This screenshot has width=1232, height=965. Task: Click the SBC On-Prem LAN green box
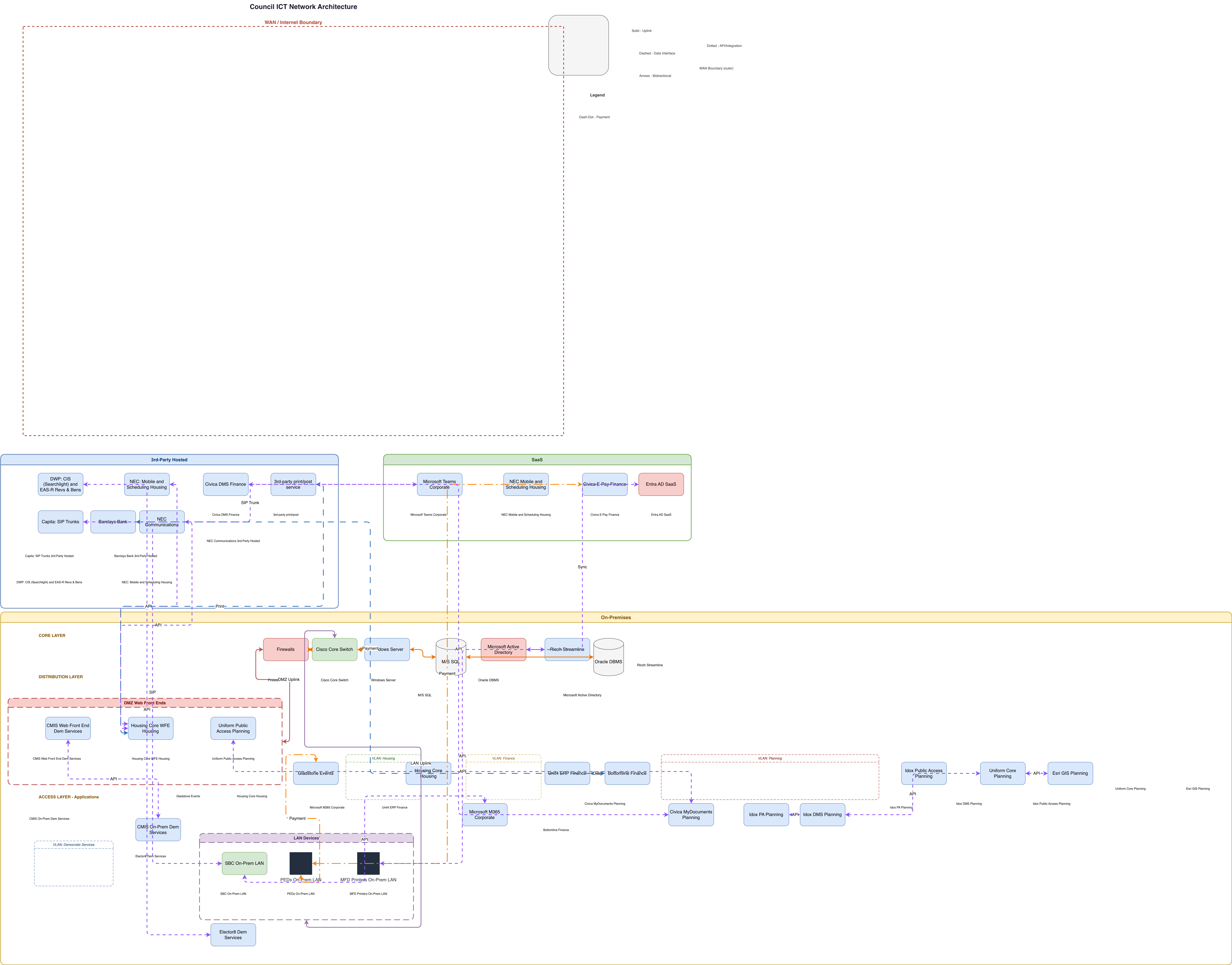click(245, 863)
